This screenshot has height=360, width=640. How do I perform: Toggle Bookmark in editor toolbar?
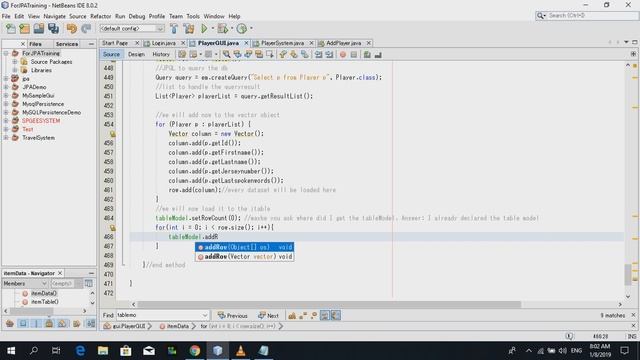305,54
